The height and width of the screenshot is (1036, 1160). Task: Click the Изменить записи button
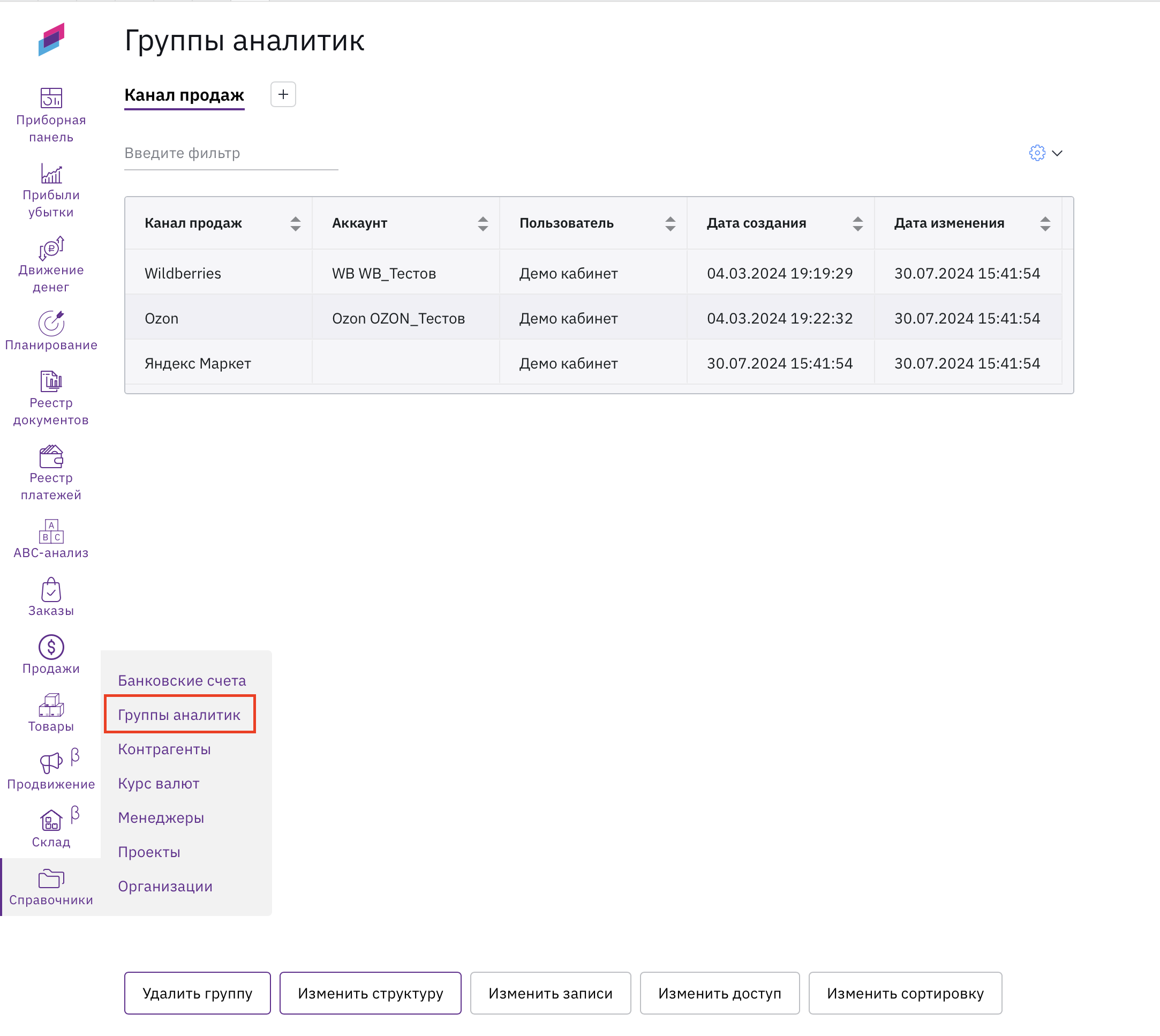click(x=551, y=993)
